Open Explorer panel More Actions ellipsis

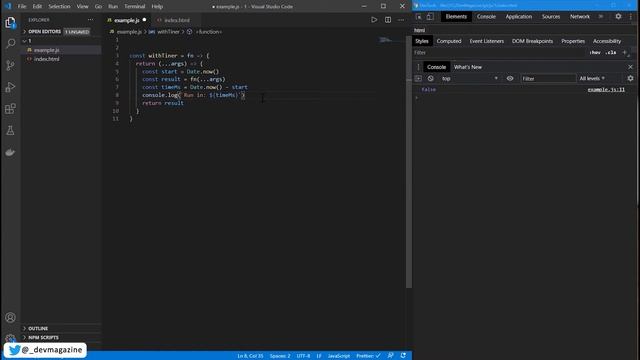90,20
